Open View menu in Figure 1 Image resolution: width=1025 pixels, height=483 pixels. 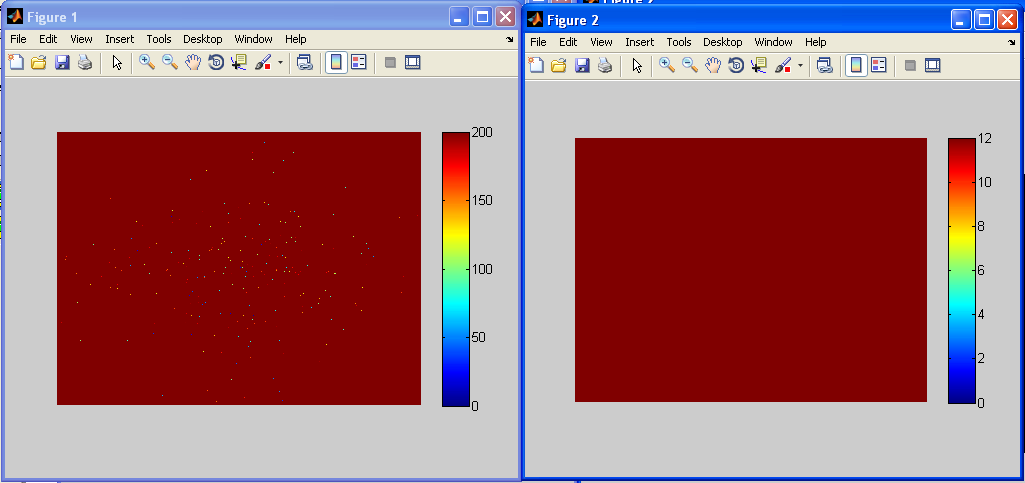[82, 39]
